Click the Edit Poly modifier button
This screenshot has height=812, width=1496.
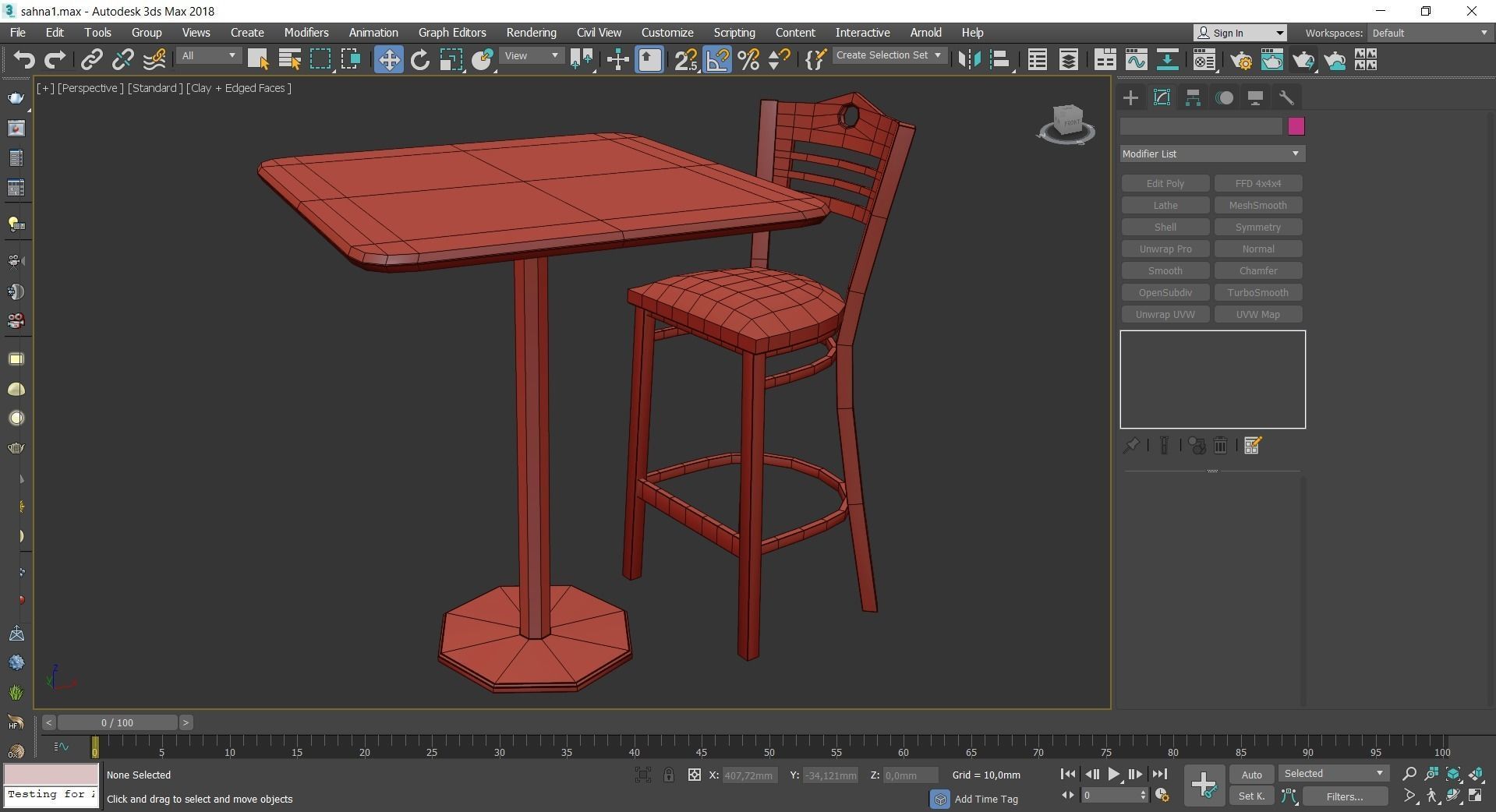click(1165, 183)
